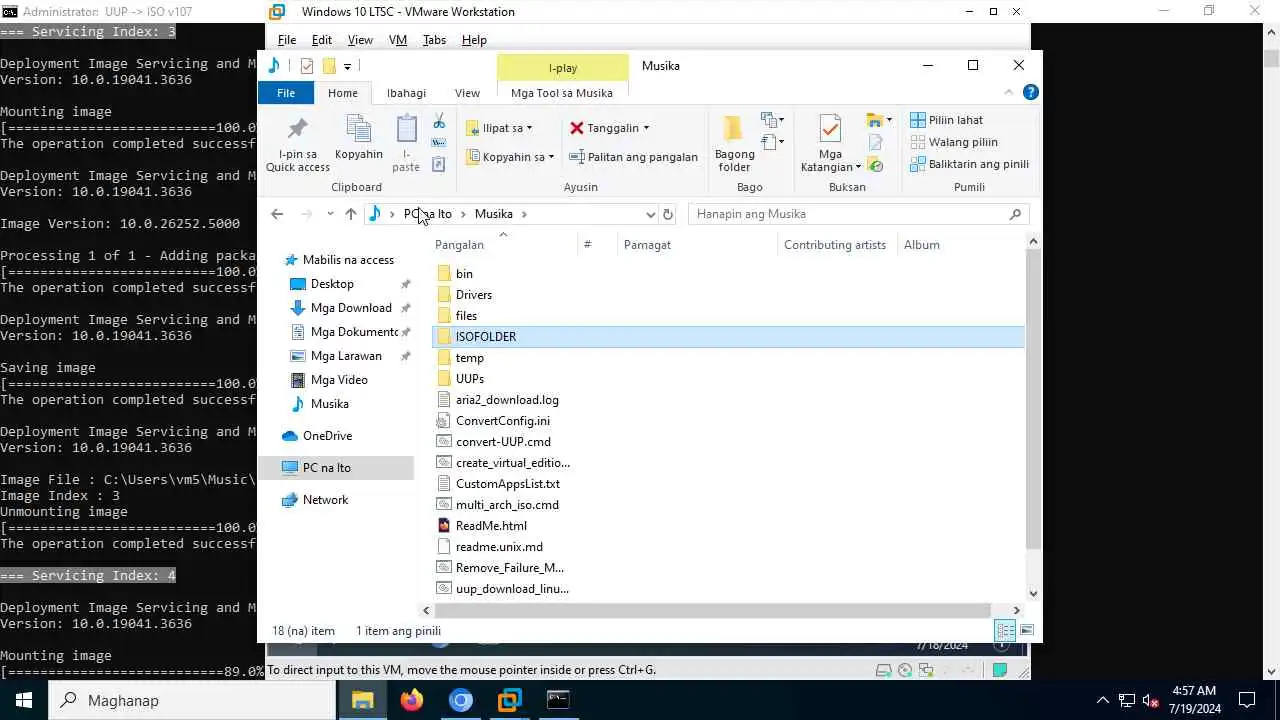
Task: Switch to View ribbon tab in Explorer
Action: point(467,93)
